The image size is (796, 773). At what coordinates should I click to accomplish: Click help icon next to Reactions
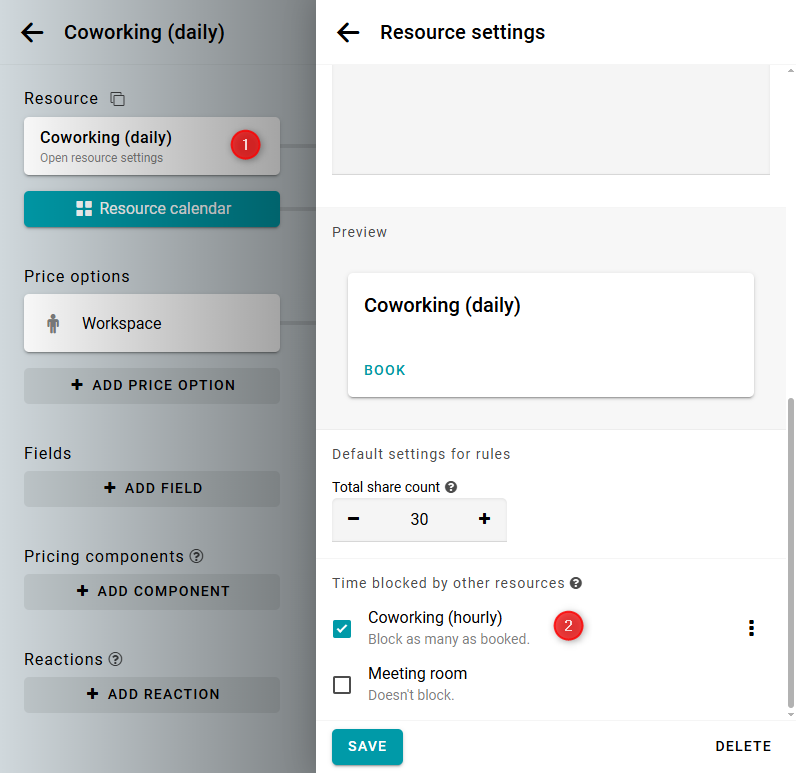tap(116, 659)
